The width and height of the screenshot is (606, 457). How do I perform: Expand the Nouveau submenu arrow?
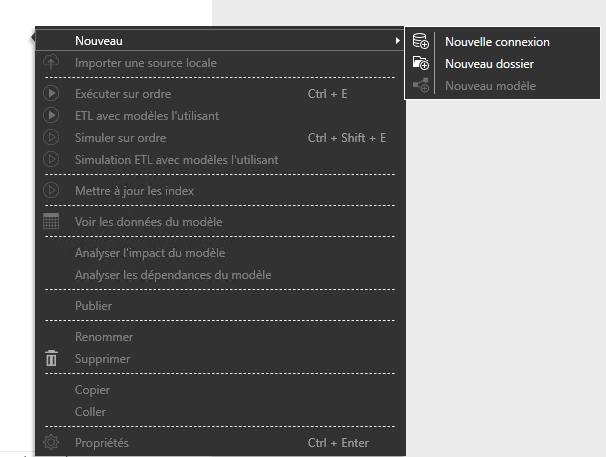397,41
